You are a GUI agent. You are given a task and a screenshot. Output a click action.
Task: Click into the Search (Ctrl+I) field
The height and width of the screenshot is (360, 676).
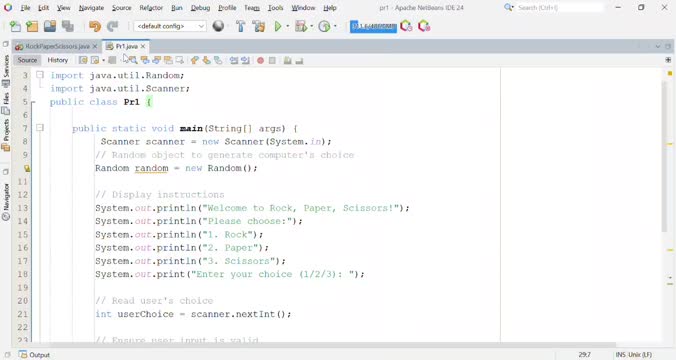point(560,7)
